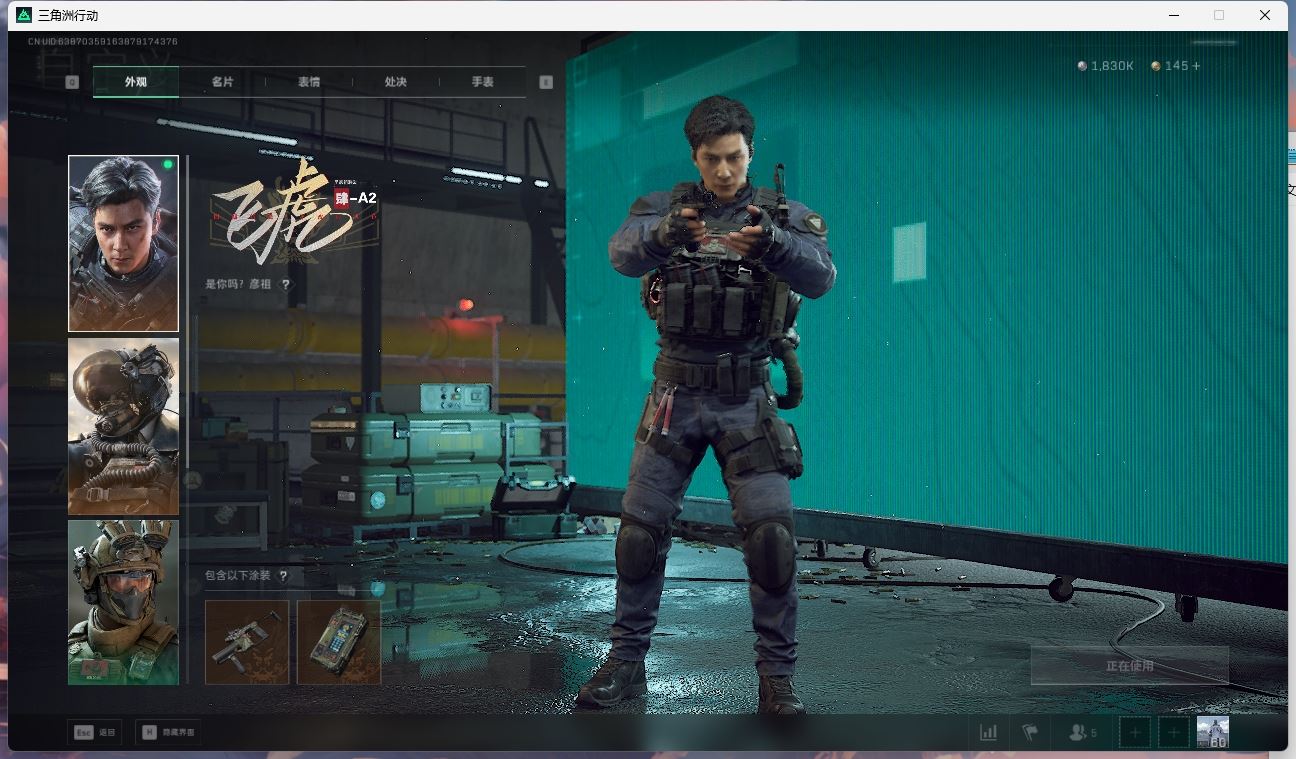Click the player avatar in bottom right
Image resolution: width=1296 pixels, height=759 pixels.
[1212, 732]
